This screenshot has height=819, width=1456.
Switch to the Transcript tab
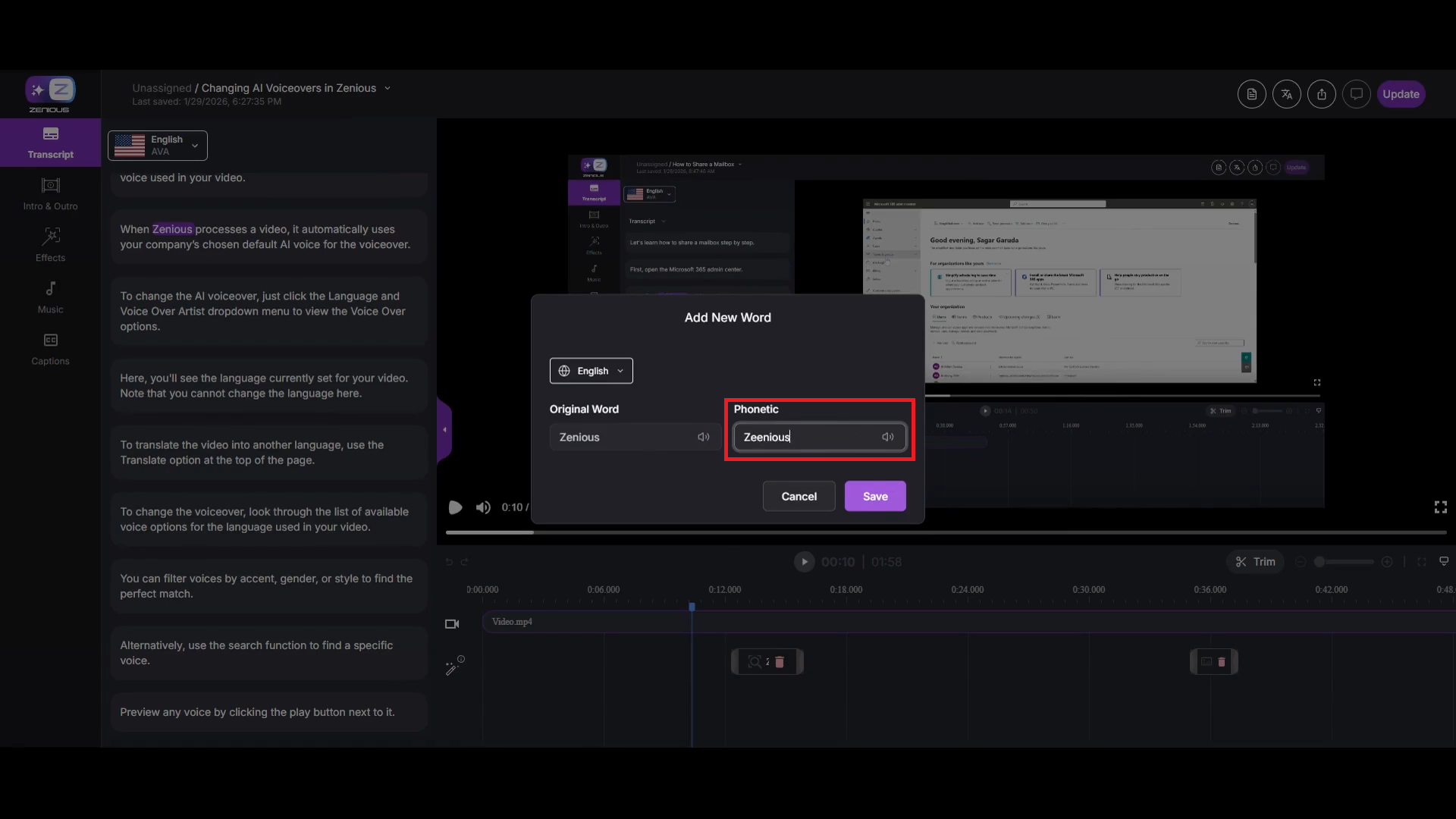point(50,143)
